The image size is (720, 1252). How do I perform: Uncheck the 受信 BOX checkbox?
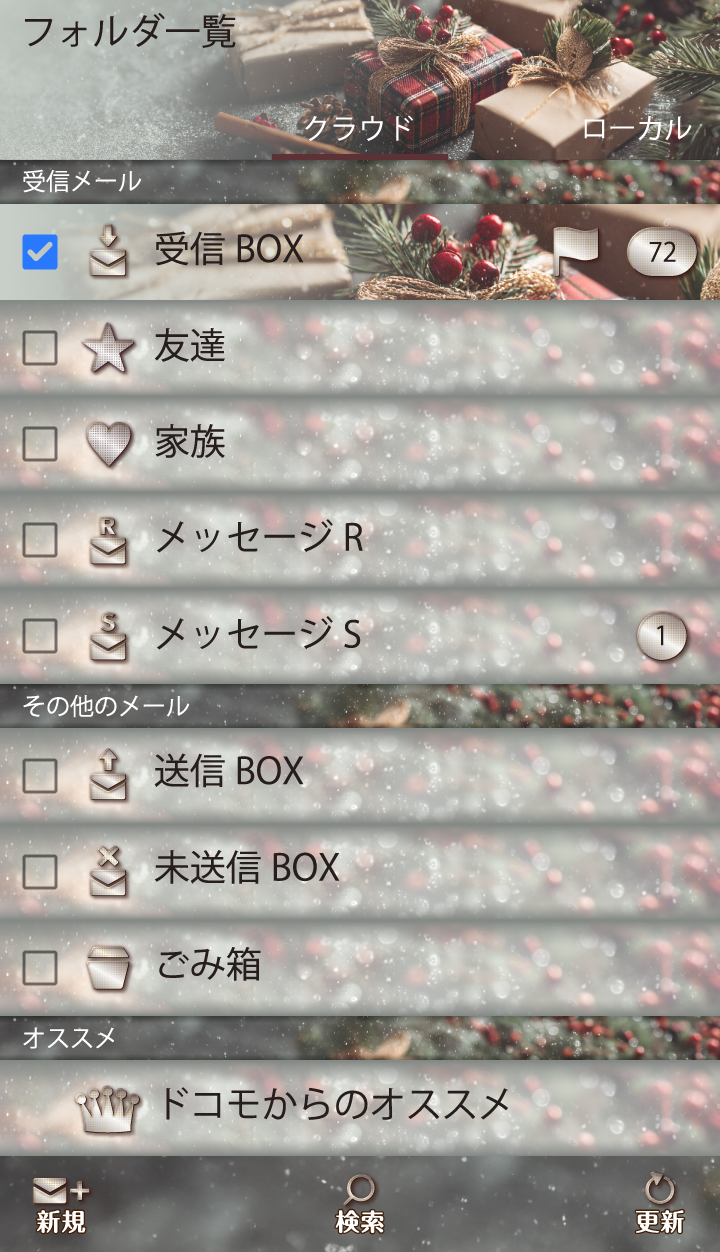(40, 252)
